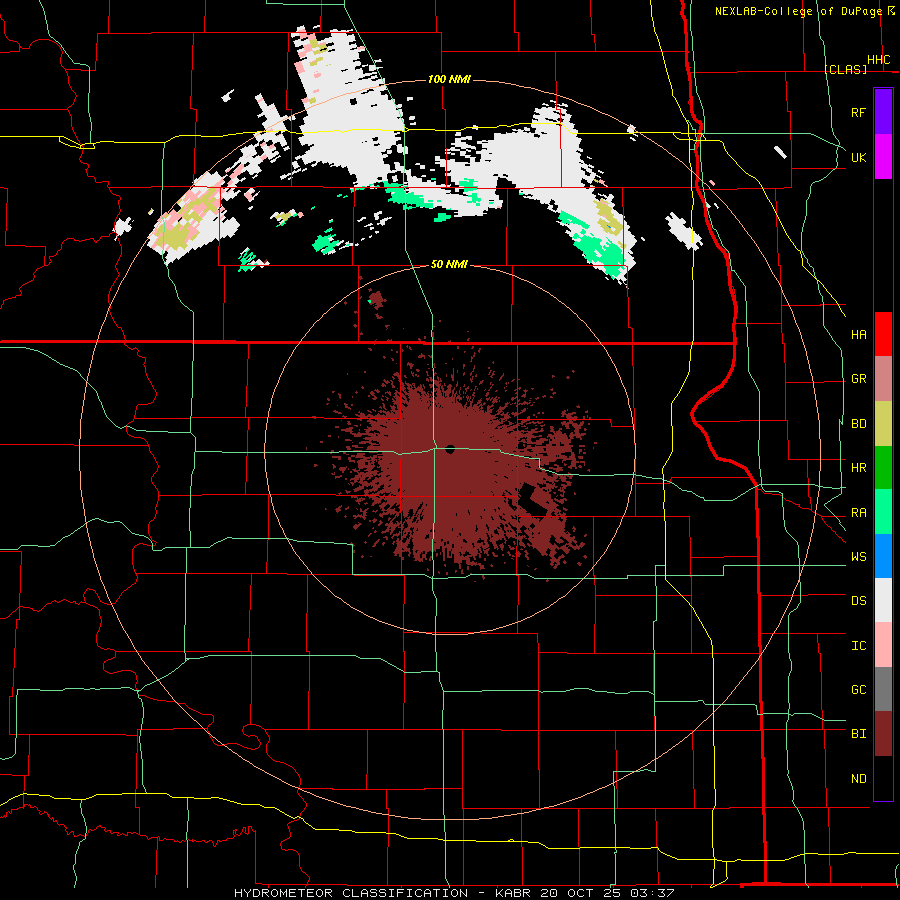900x900 pixels.
Task: Select the brown BI legend swatch
Action: pos(883,734)
